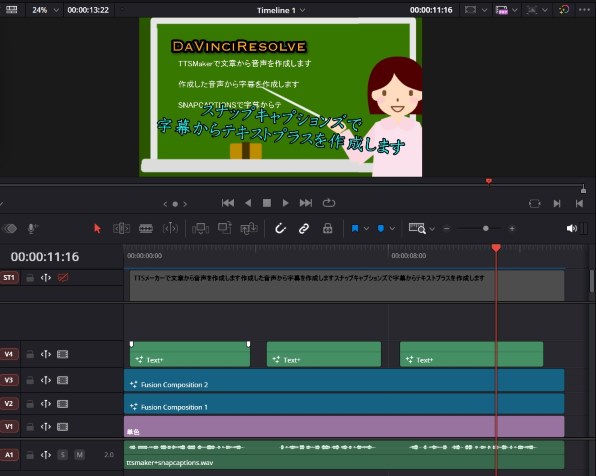Viewport: 596px width, 476px height.
Task: Activate the Trim Edit Mode tool
Action: coord(122,228)
